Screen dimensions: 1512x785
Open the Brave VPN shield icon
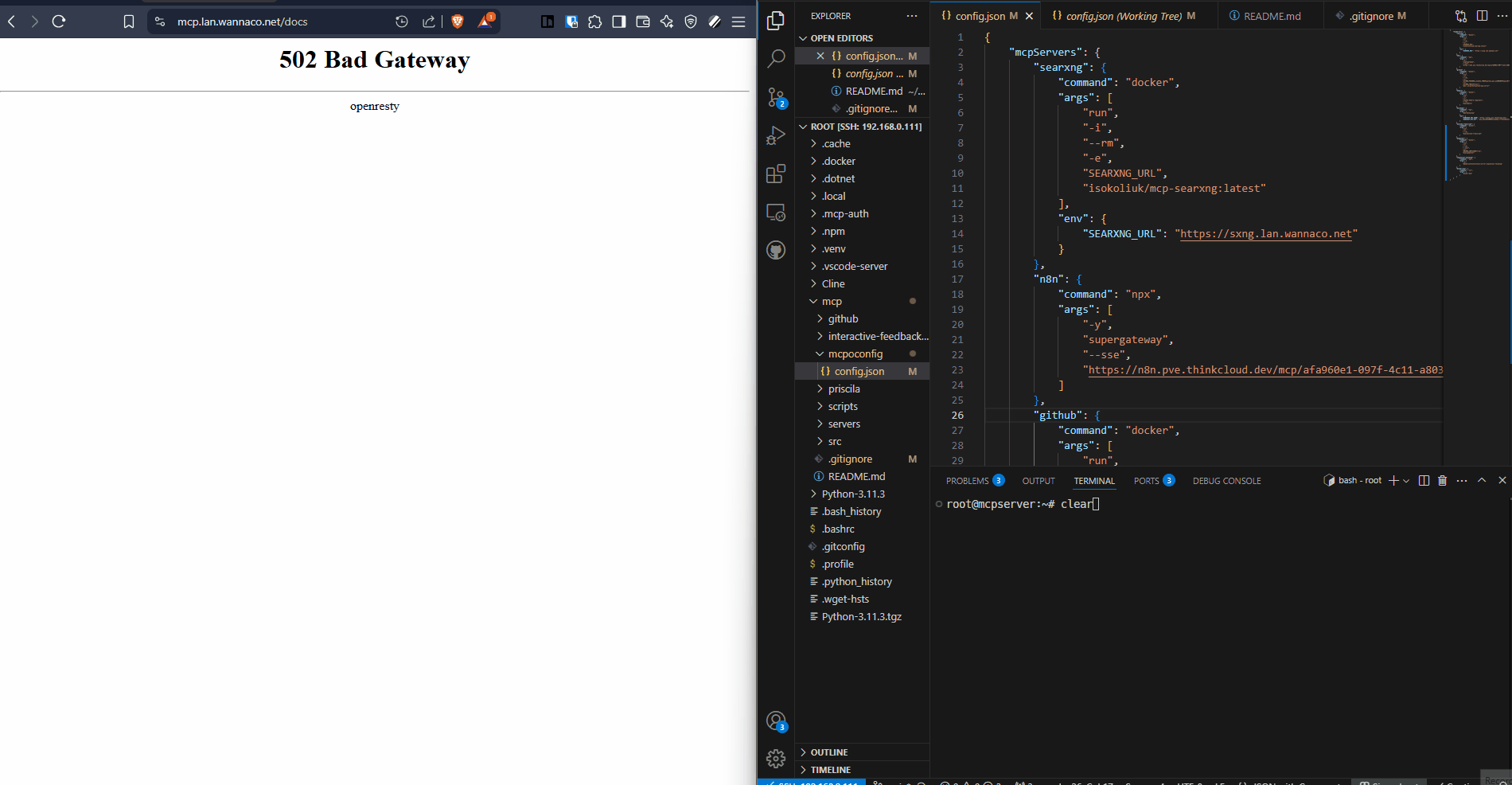[x=691, y=21]
